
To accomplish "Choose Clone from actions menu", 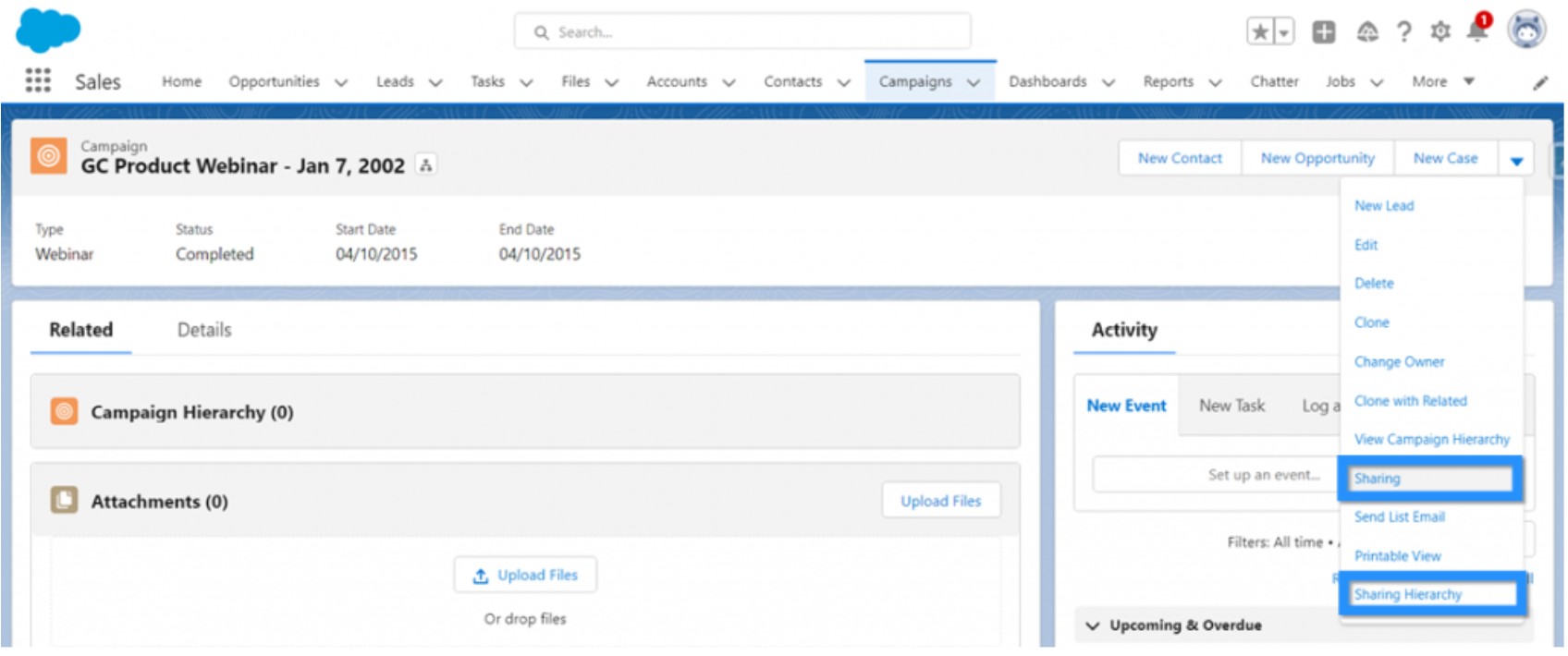I will [1371, 322].
